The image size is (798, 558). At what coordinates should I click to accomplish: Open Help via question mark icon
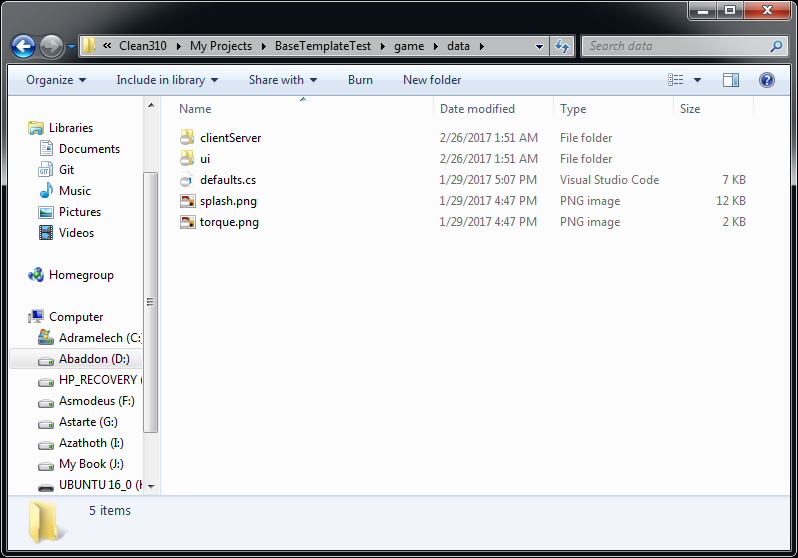coord(766,80)
